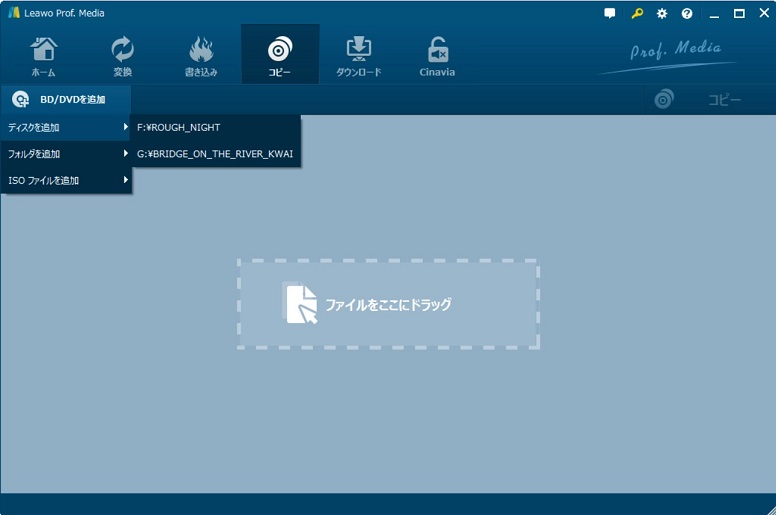The height and width of the screenshot is (515, 776).
Task: Open the feedback speech bubble icon
Action: point(610,14)
